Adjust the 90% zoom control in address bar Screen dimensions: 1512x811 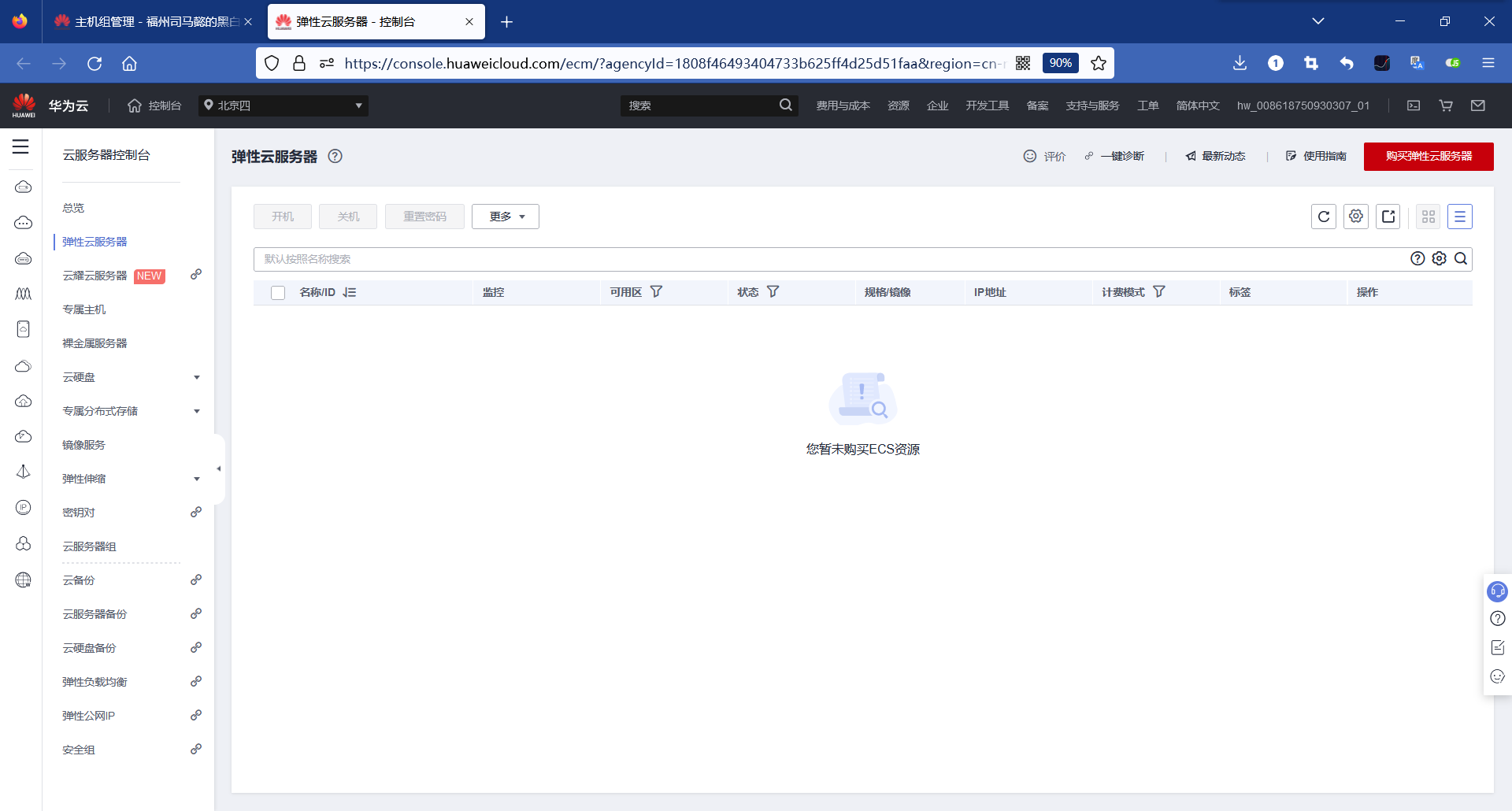click(x=1060, y=63)
